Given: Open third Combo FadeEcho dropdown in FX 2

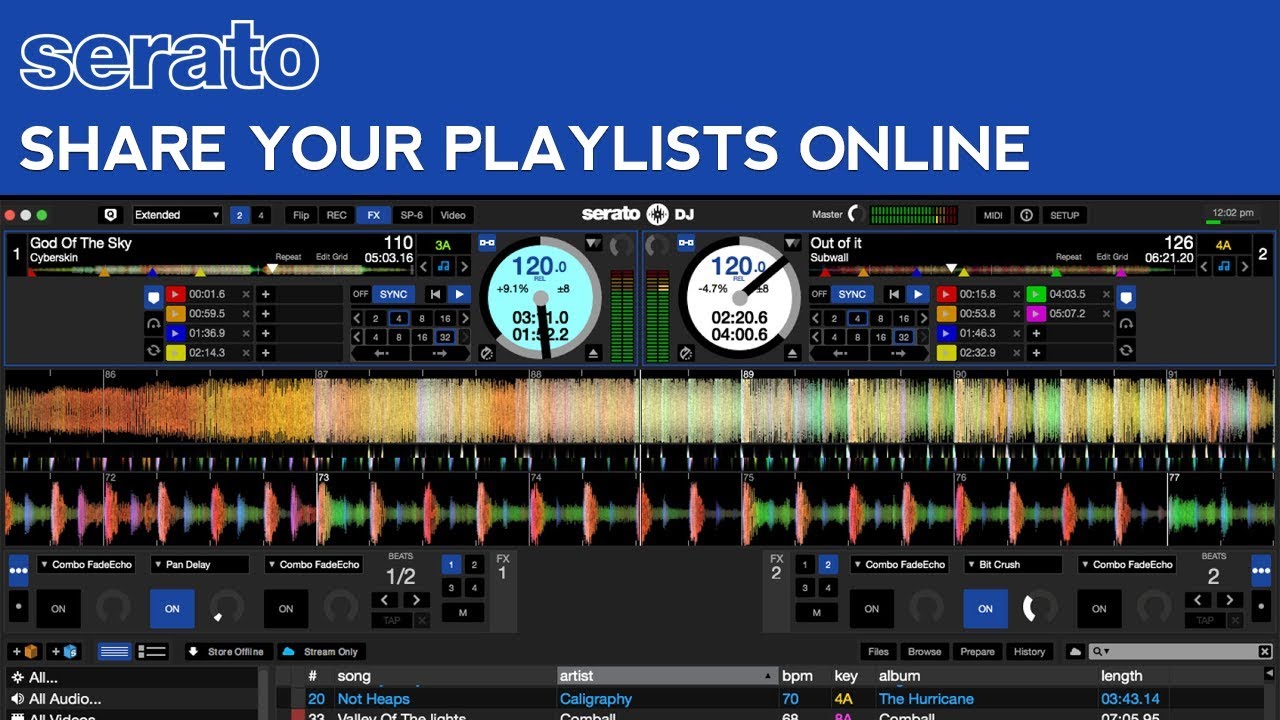Looking at the screenshot, I should [x=1128, y=565].
